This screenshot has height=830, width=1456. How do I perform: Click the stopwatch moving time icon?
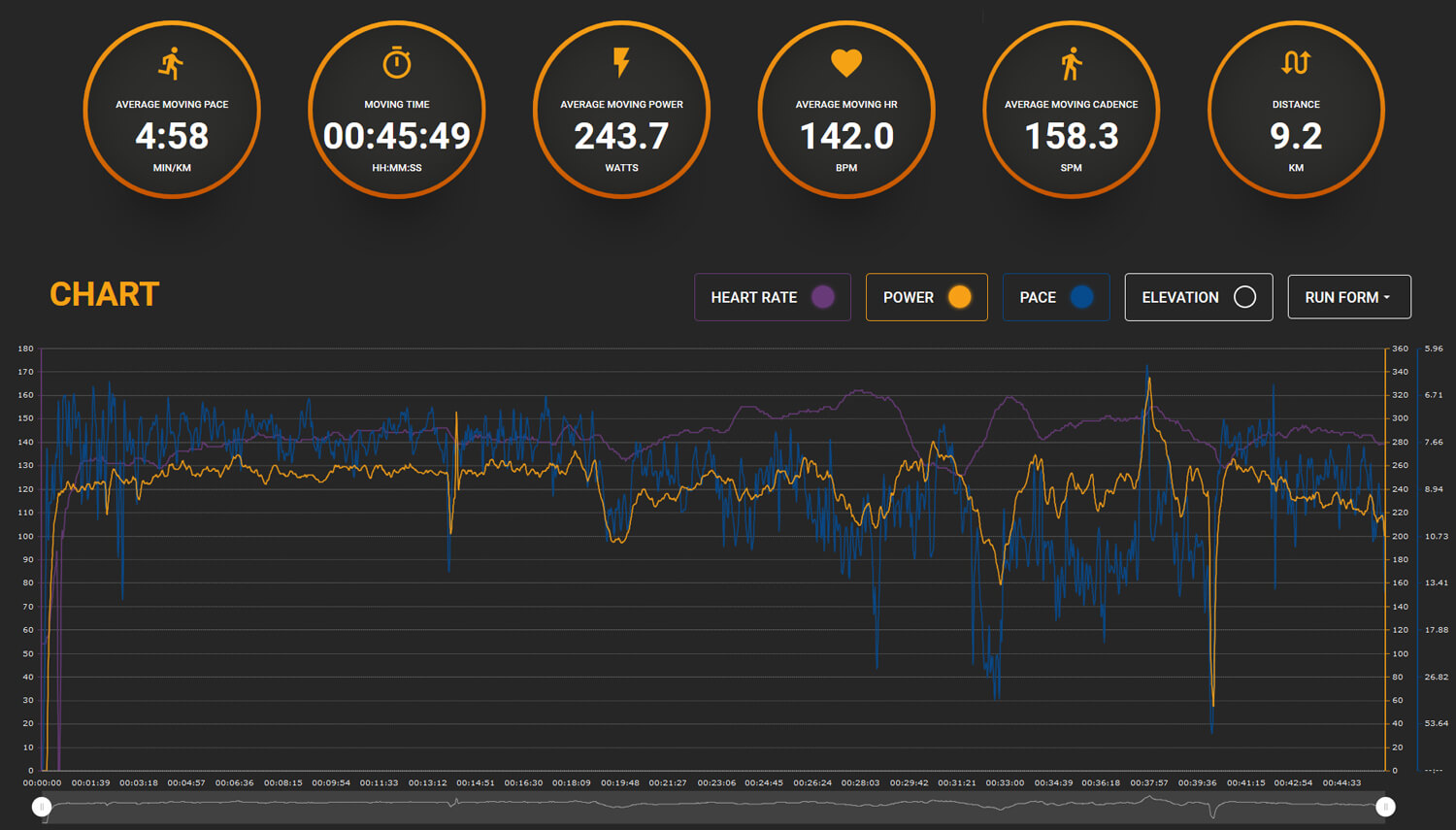coord(397,63)
